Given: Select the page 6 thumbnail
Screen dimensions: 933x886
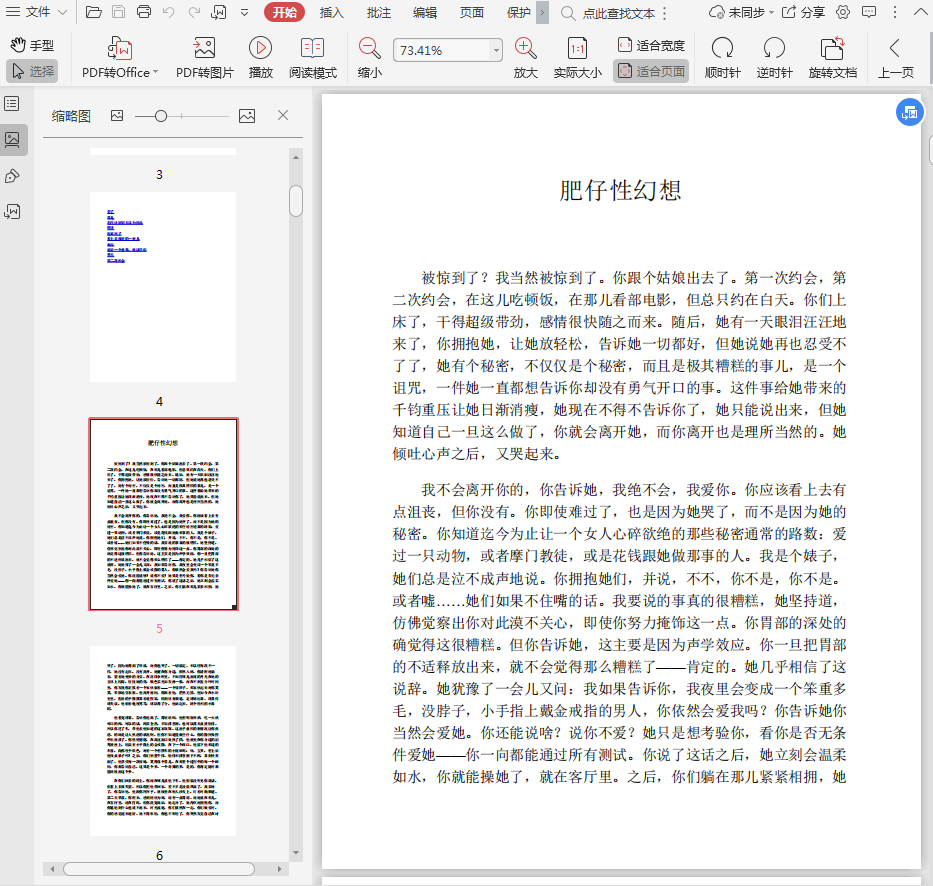Looking at the screenshot, I should point(163,740).
